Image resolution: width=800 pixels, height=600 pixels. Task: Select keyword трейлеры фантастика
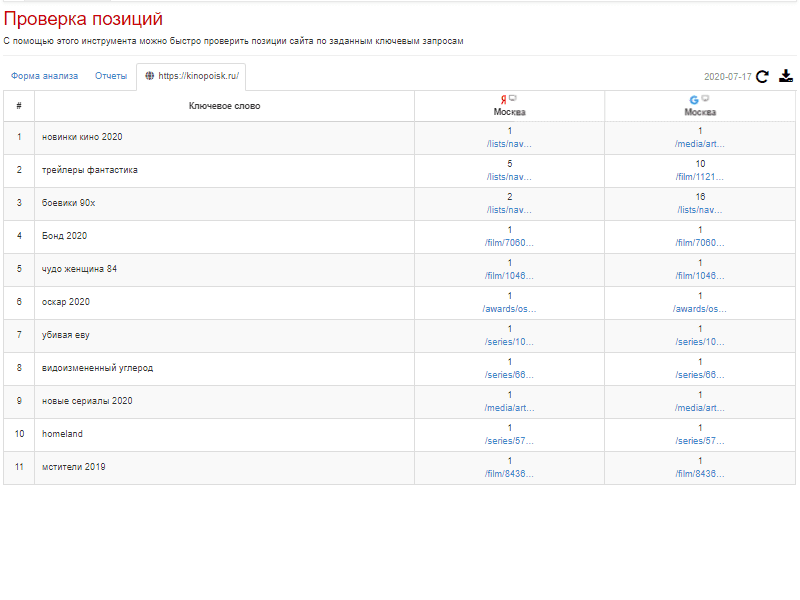pos(90,170)
